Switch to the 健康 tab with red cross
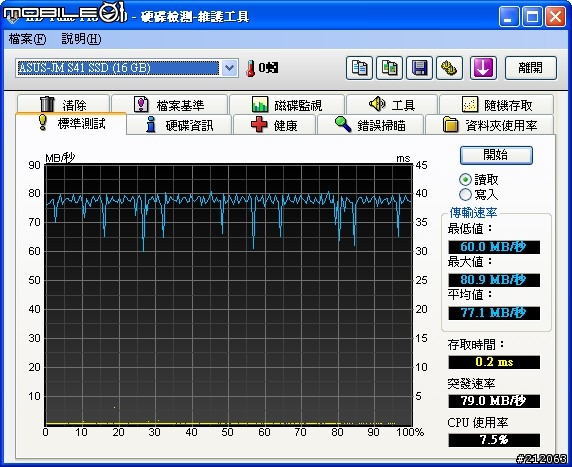Image resolution: width=572 pixels, height=467 pixels. point(274,125)
